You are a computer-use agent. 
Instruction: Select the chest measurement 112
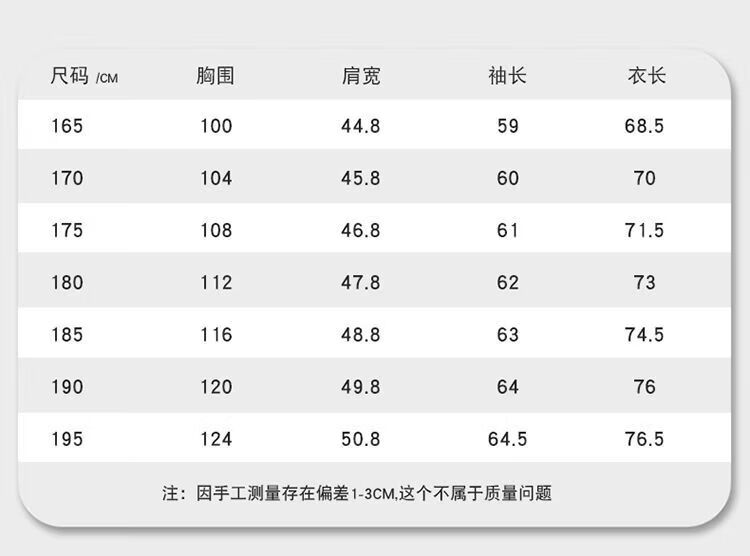pyautogui.click(x=215, y=282)
